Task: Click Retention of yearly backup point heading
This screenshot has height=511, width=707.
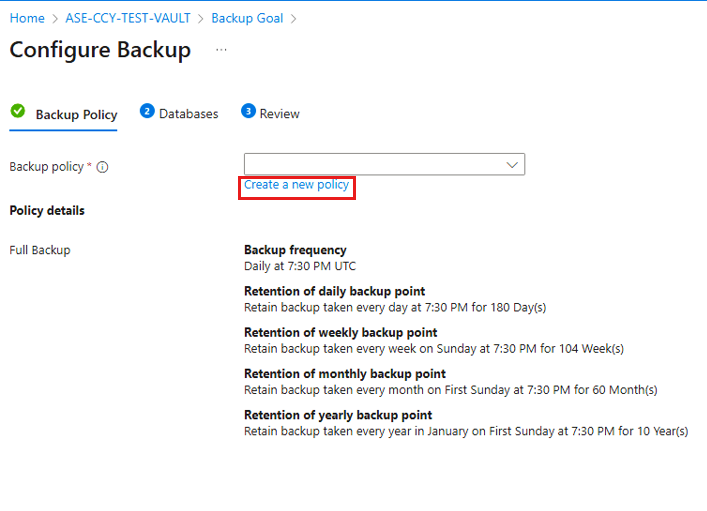Action: [338, 415]
